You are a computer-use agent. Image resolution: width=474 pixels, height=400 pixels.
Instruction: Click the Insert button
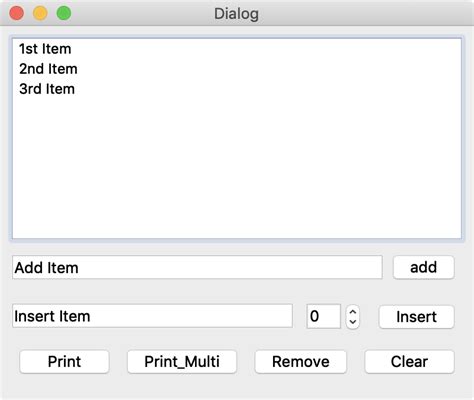[x=416, y=317]
